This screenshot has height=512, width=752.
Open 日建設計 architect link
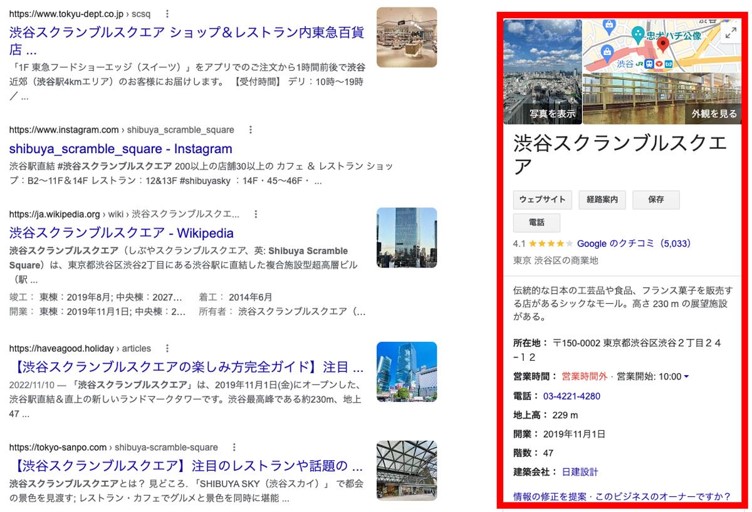580,472
